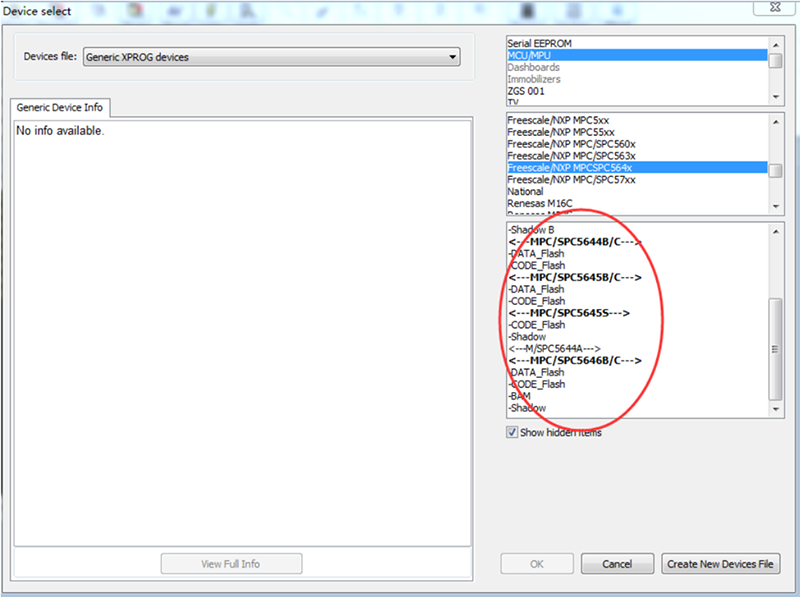The image size is (800, 597).
Task: Pick the BAM entry in the device list
Action: (519, 396)
